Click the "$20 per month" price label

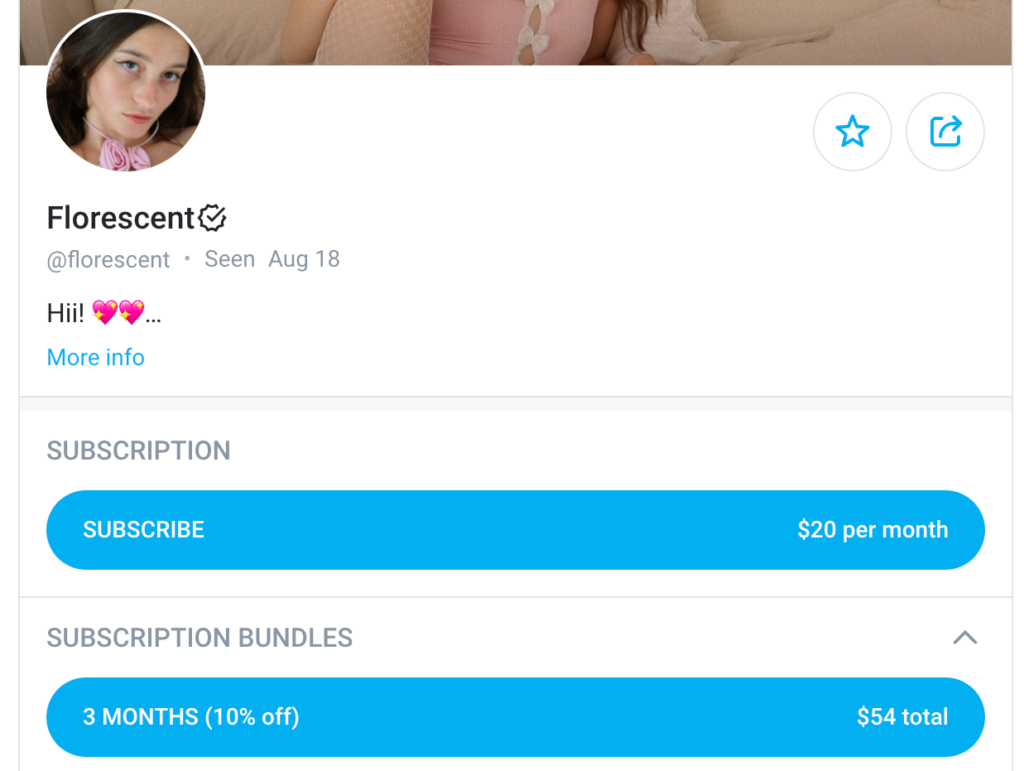tap(872, 530)
